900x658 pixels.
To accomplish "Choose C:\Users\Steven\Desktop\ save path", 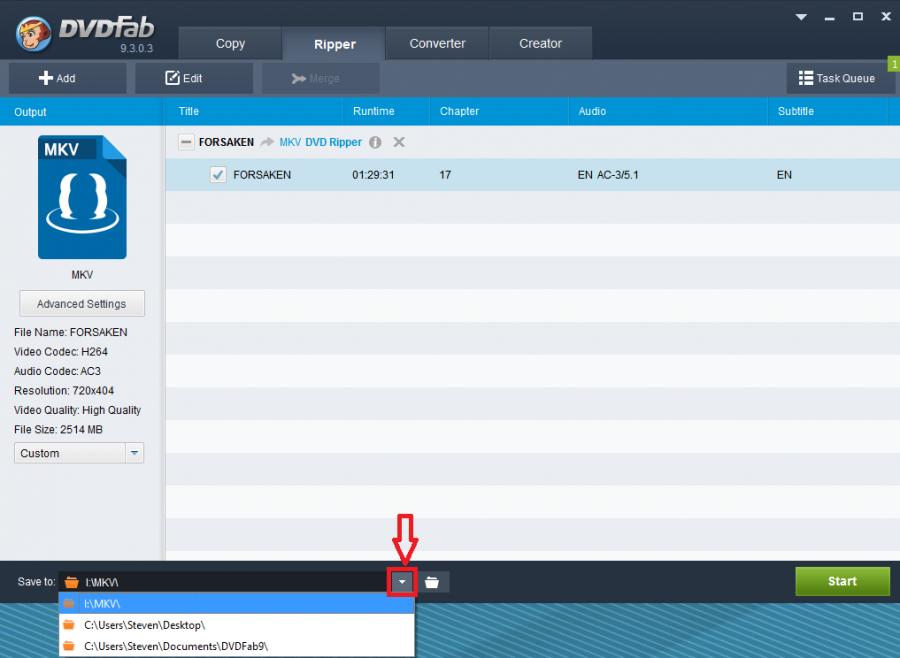I will [236, 625].
